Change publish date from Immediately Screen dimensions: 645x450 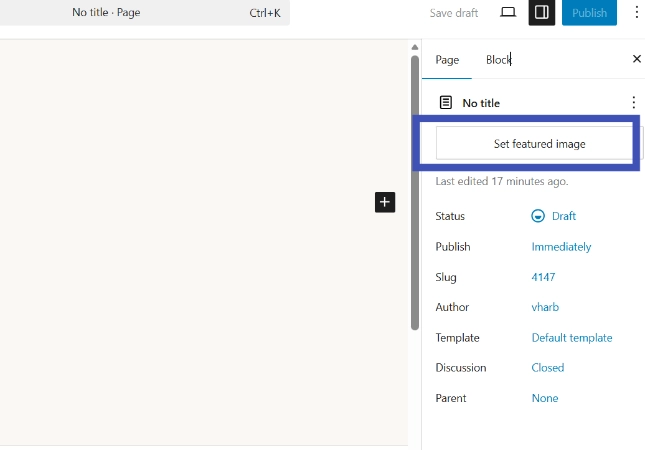point(561,247)
